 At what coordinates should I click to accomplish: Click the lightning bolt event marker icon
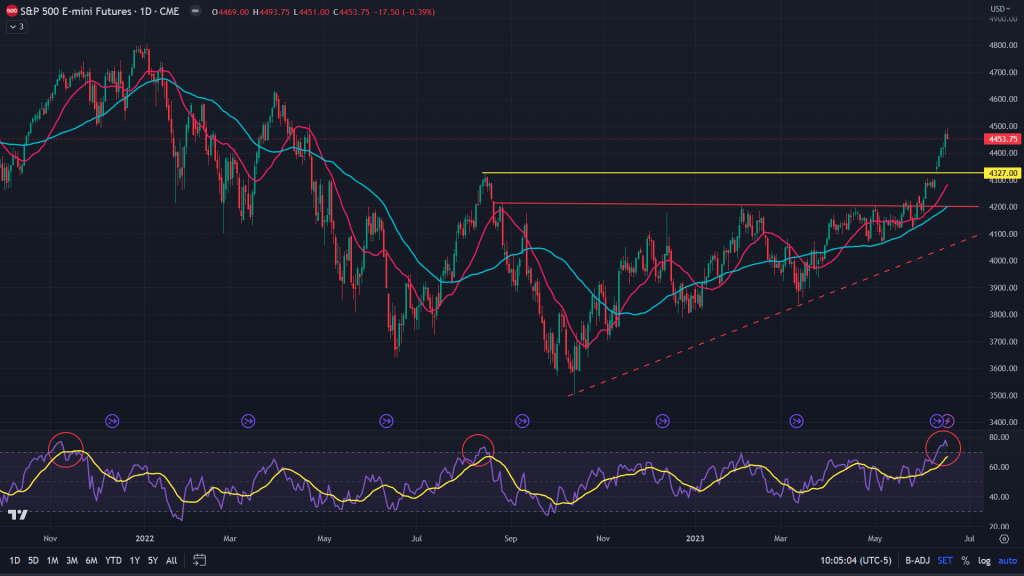(948, 421)
